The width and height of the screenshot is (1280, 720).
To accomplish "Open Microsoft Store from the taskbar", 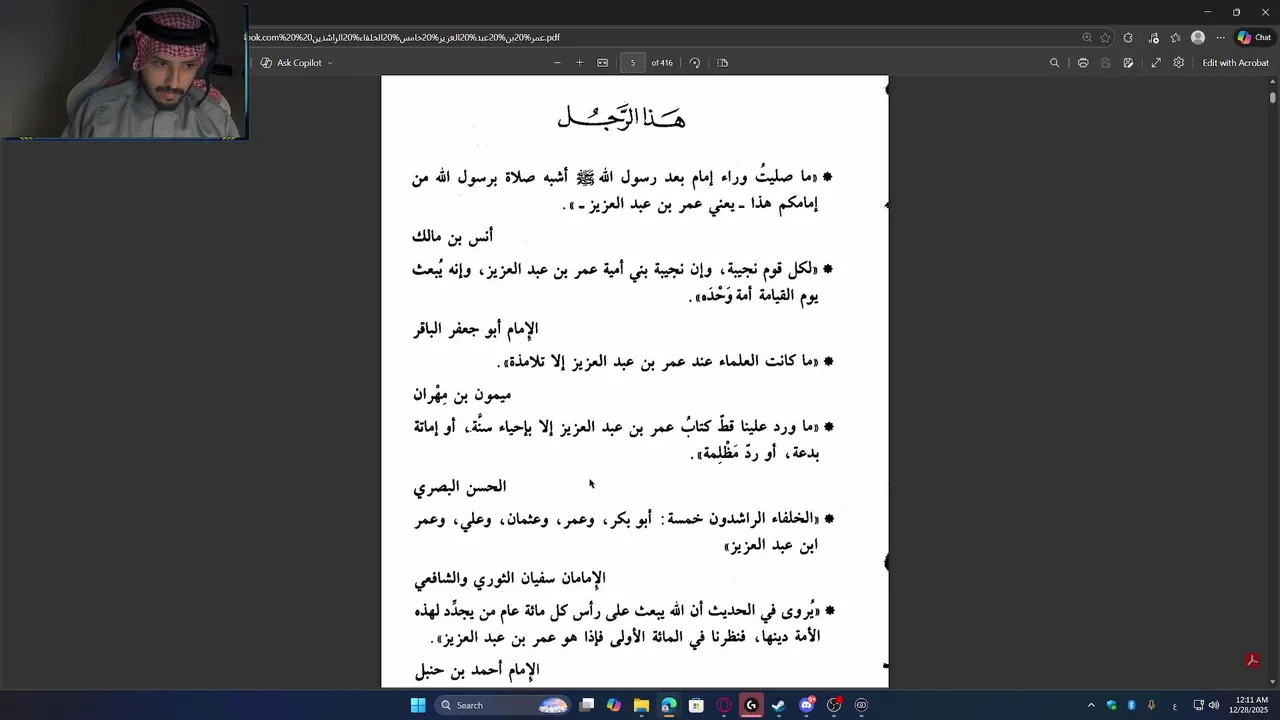I will click(696, 705).
